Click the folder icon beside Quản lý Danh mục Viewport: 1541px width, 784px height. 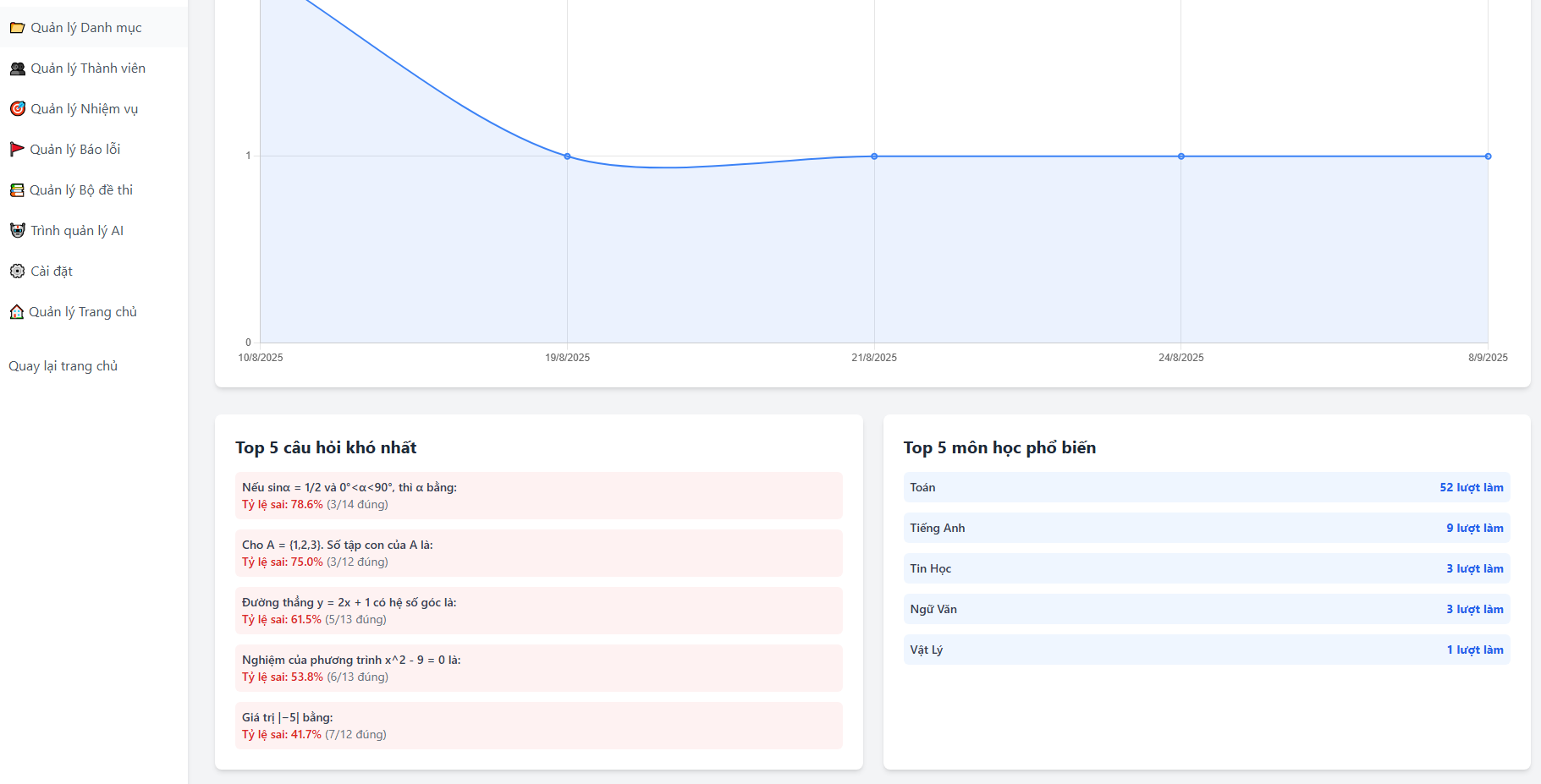(x=17, y=28)
